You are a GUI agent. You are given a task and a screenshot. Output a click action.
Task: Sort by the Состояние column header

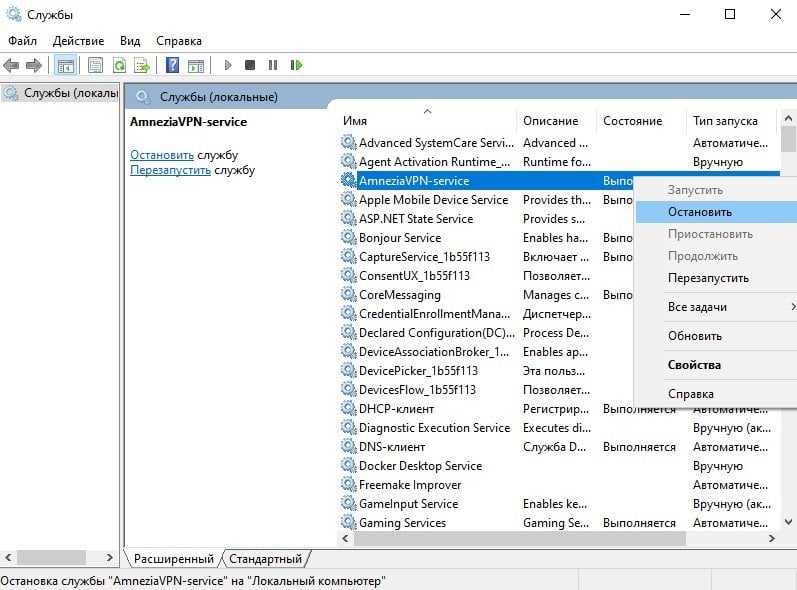coord(640,121)
